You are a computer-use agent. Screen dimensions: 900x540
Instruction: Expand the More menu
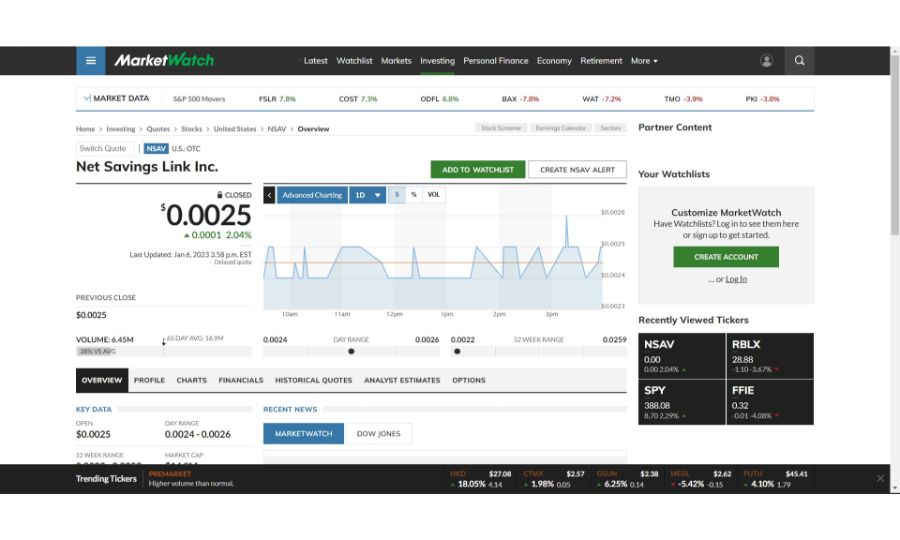point(644,60)
